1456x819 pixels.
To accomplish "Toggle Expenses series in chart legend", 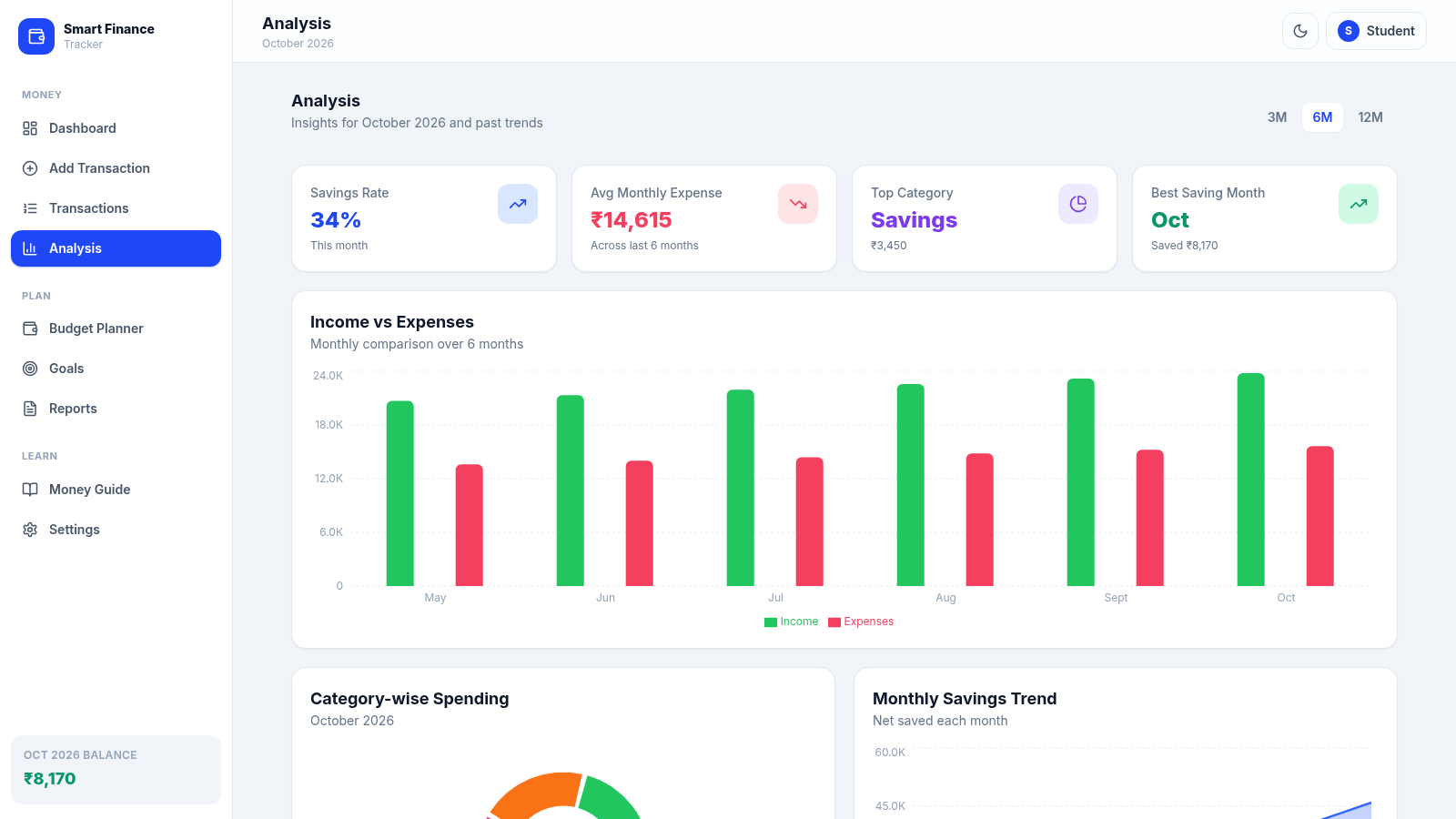I will click(861, 622).
